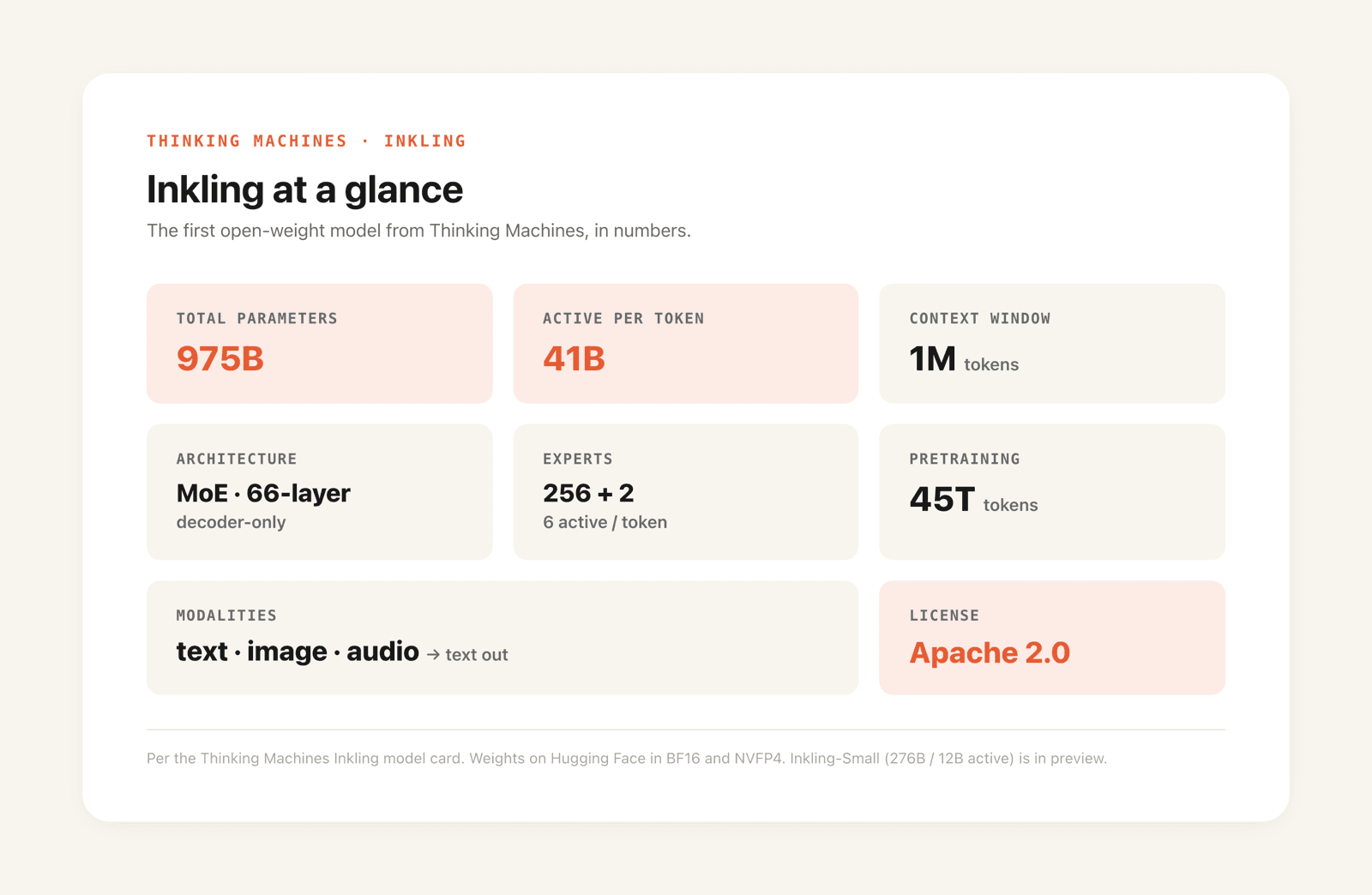Click the 'CONTEXT WINDOW' label

pyautogui.click(x=980, y=318)
